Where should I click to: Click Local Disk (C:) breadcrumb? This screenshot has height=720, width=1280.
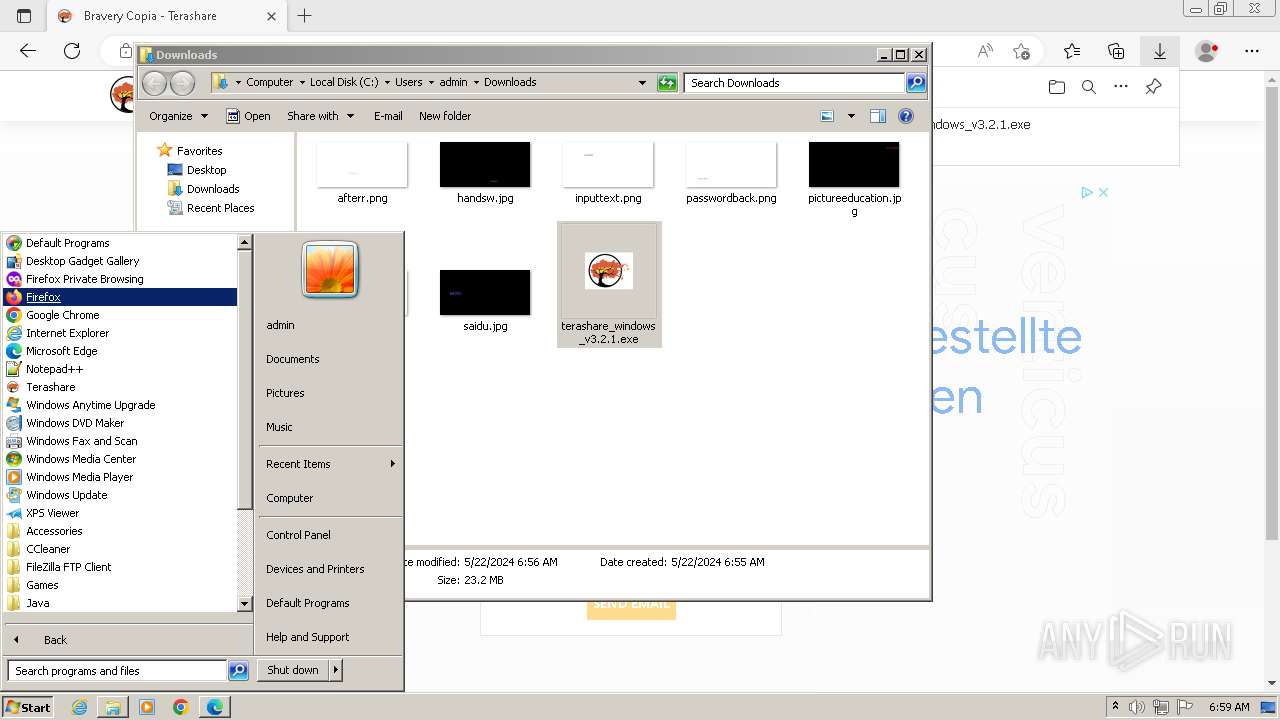[344, 82]
